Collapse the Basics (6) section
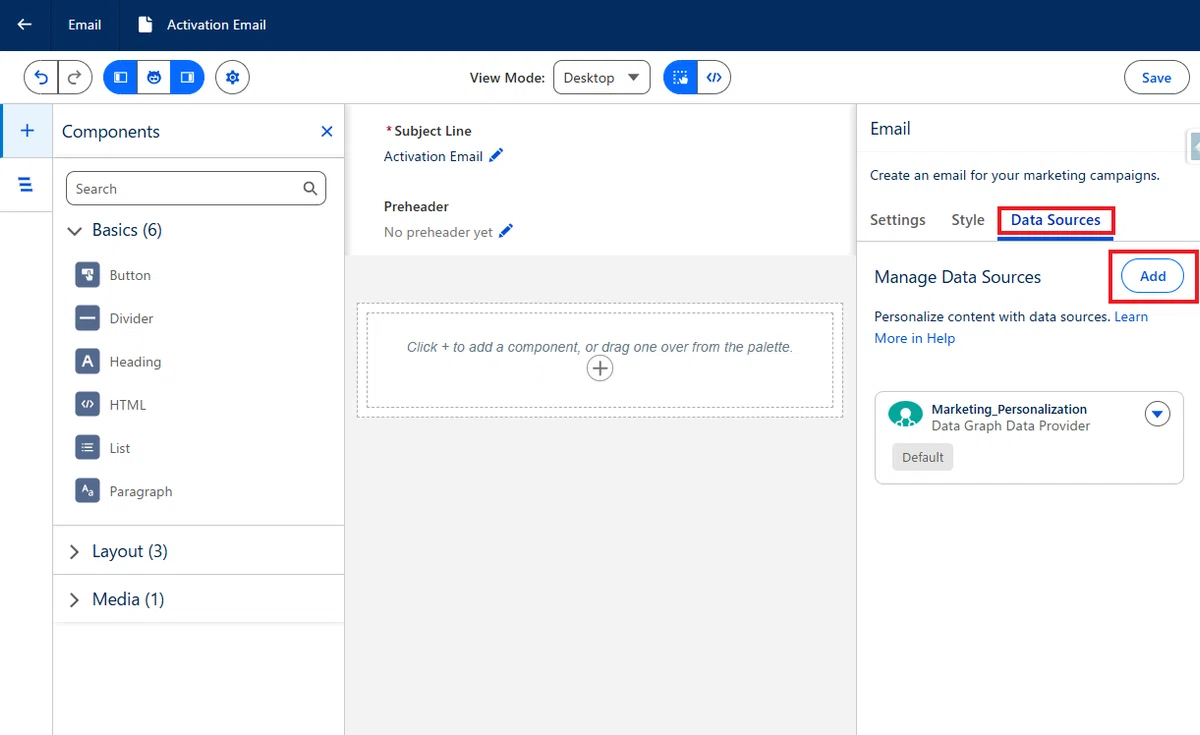Viewport: 1200px width, 735px height. coord(74,230)
